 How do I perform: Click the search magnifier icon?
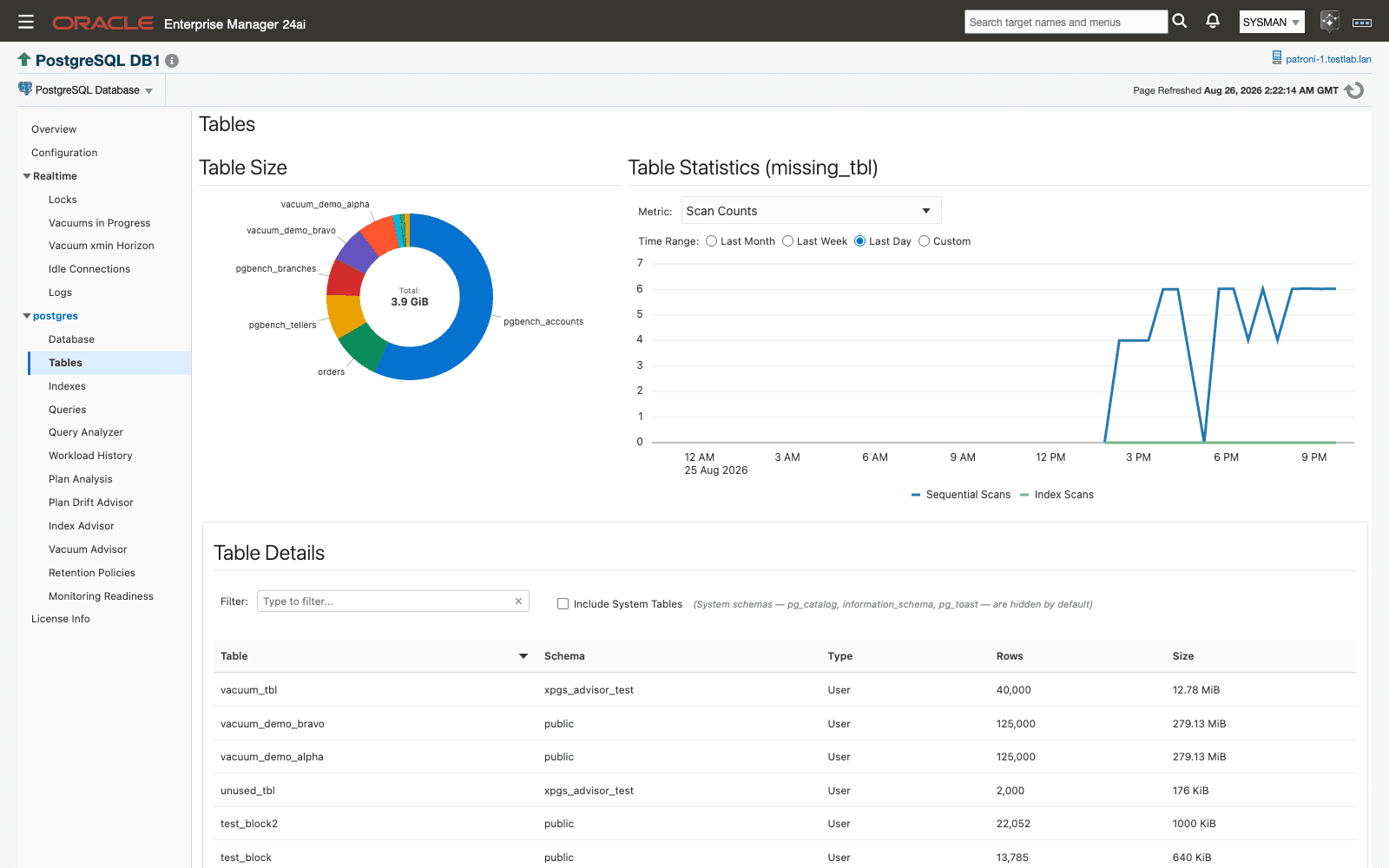click(x=1180, y=22)
